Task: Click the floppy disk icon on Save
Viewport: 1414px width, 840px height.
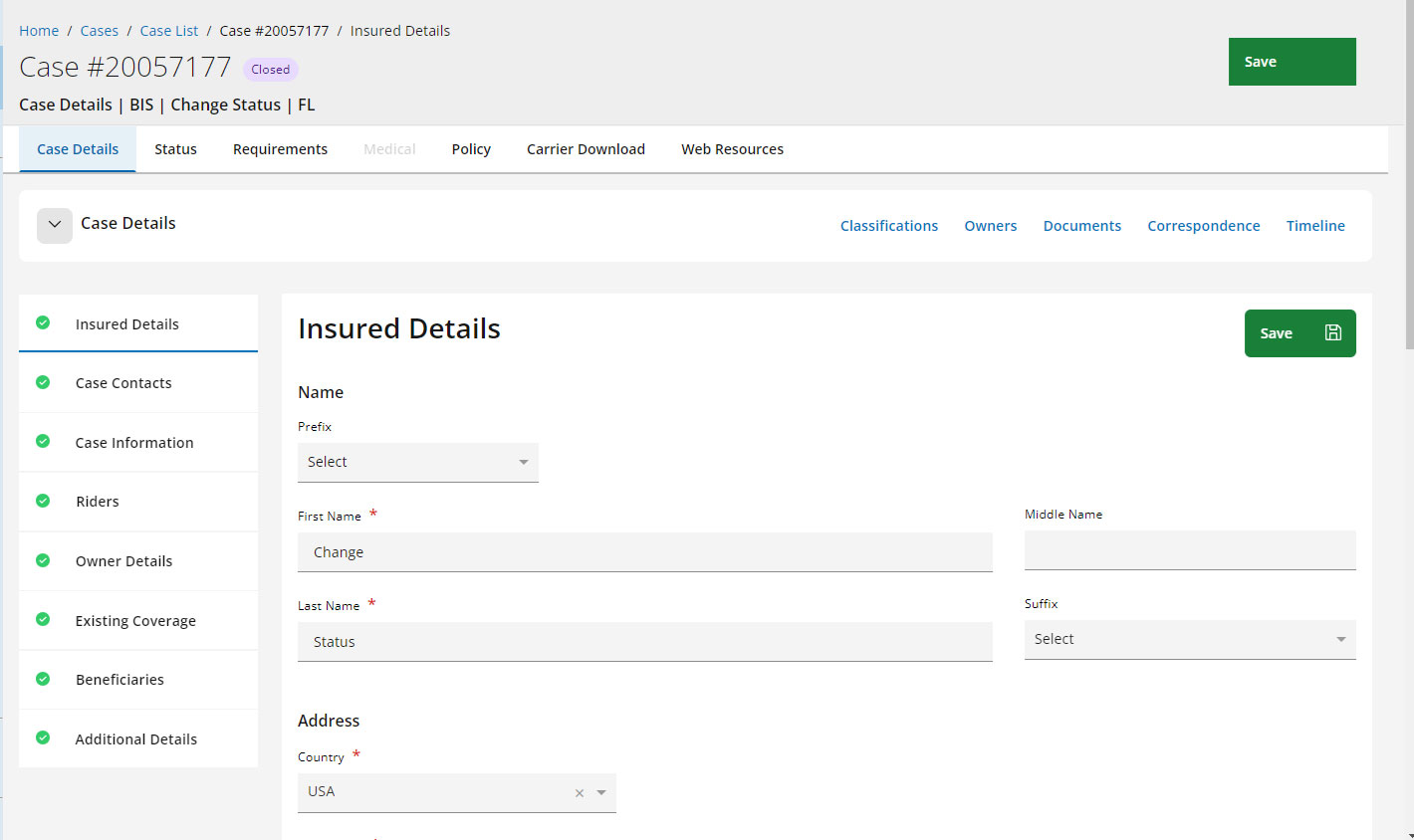Action: click(1332, 333)
